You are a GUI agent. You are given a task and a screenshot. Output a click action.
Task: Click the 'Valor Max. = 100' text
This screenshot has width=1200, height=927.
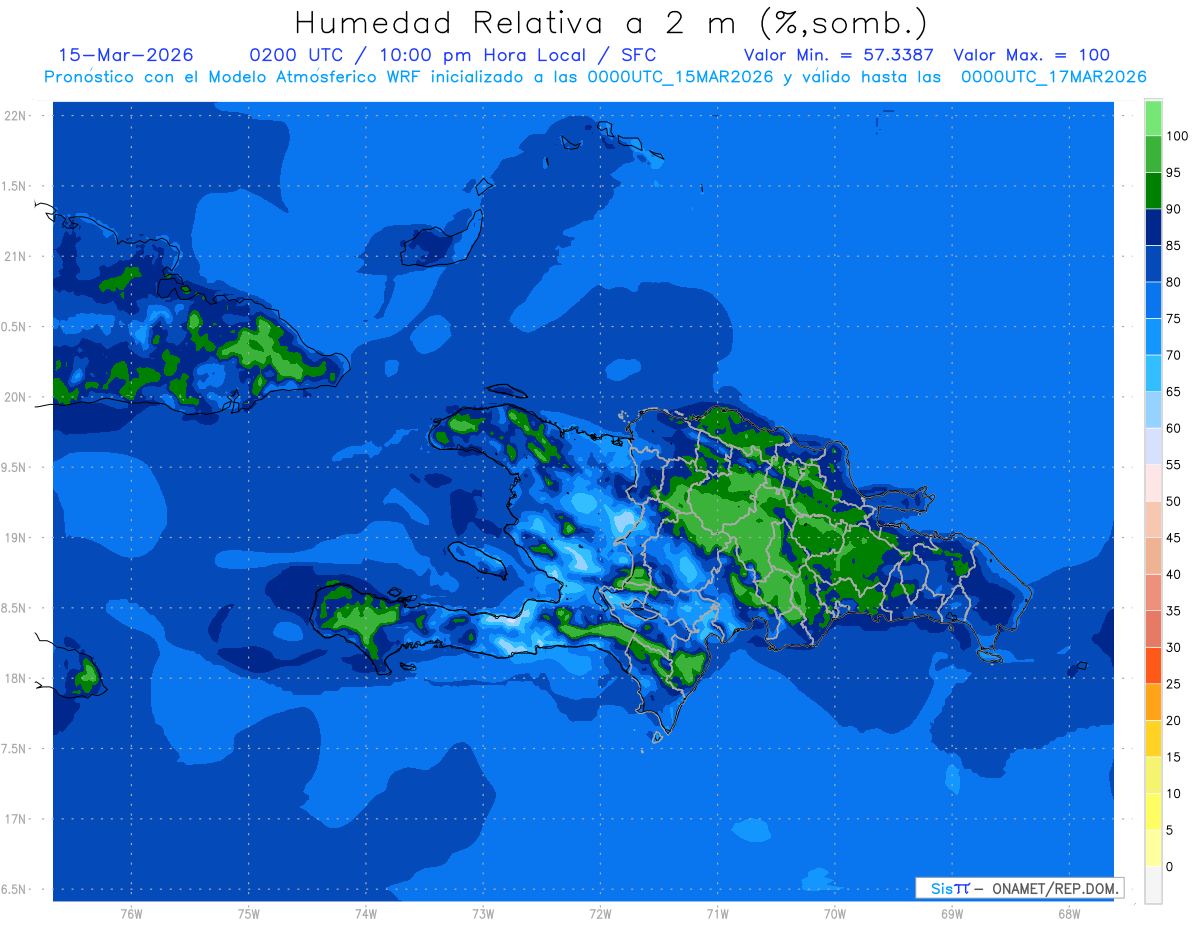[x=1031, y=55]
